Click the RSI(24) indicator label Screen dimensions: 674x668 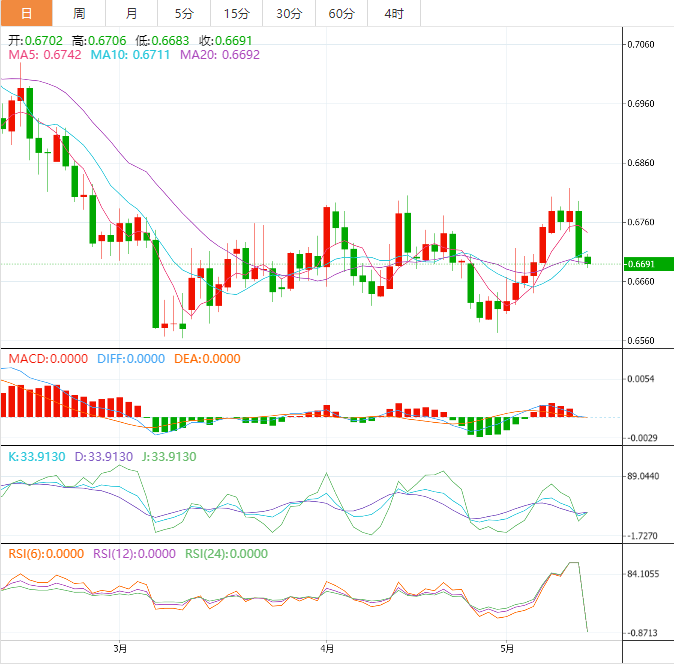pos(226,553)
